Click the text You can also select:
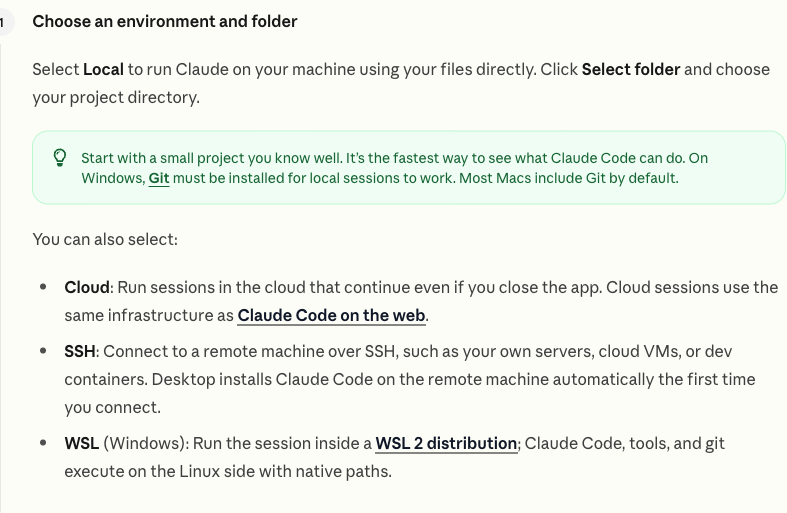 click(105, 239)
